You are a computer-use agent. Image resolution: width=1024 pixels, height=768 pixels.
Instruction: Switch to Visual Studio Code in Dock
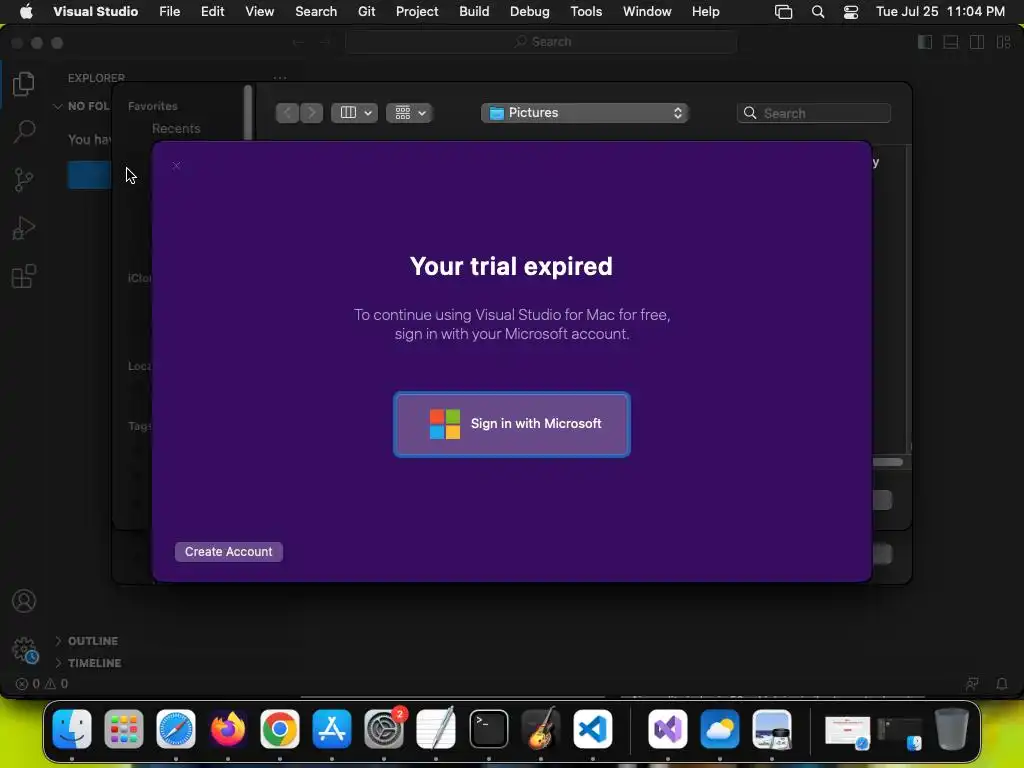click(x=593, y=729)
